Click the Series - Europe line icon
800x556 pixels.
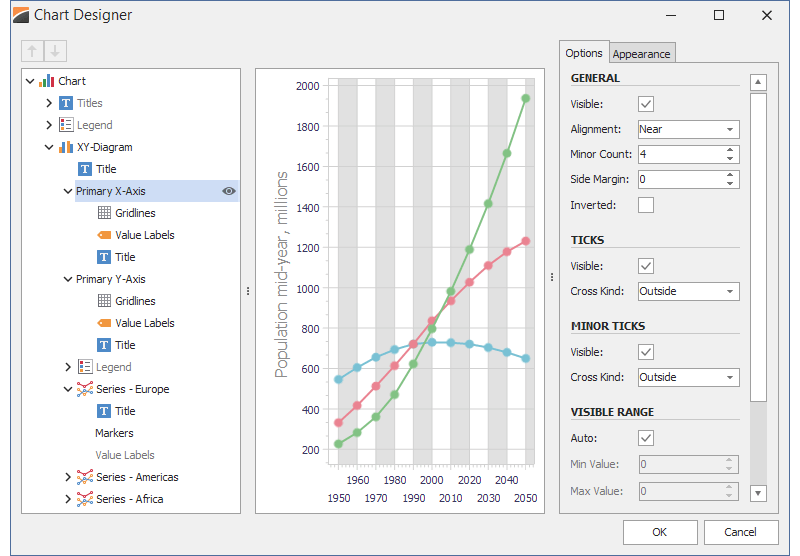click(x=85, y=389)
